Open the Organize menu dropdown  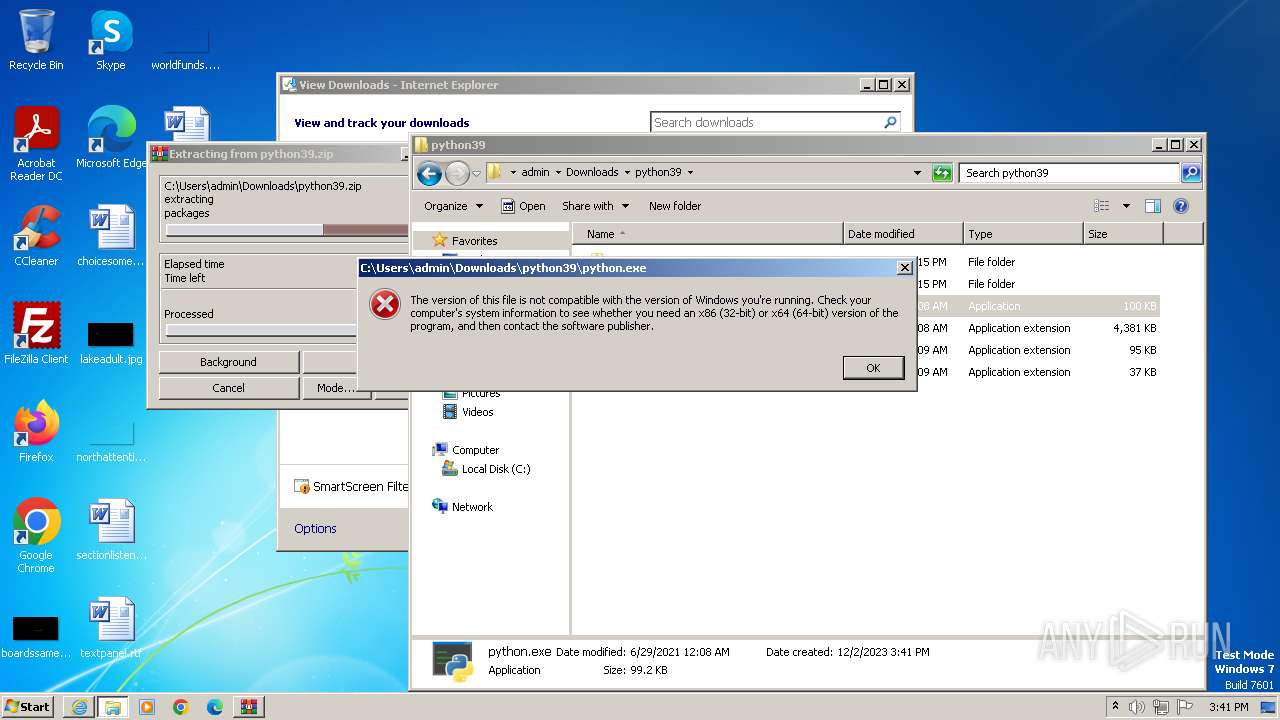pyautogui.click(x=453, y=206)
